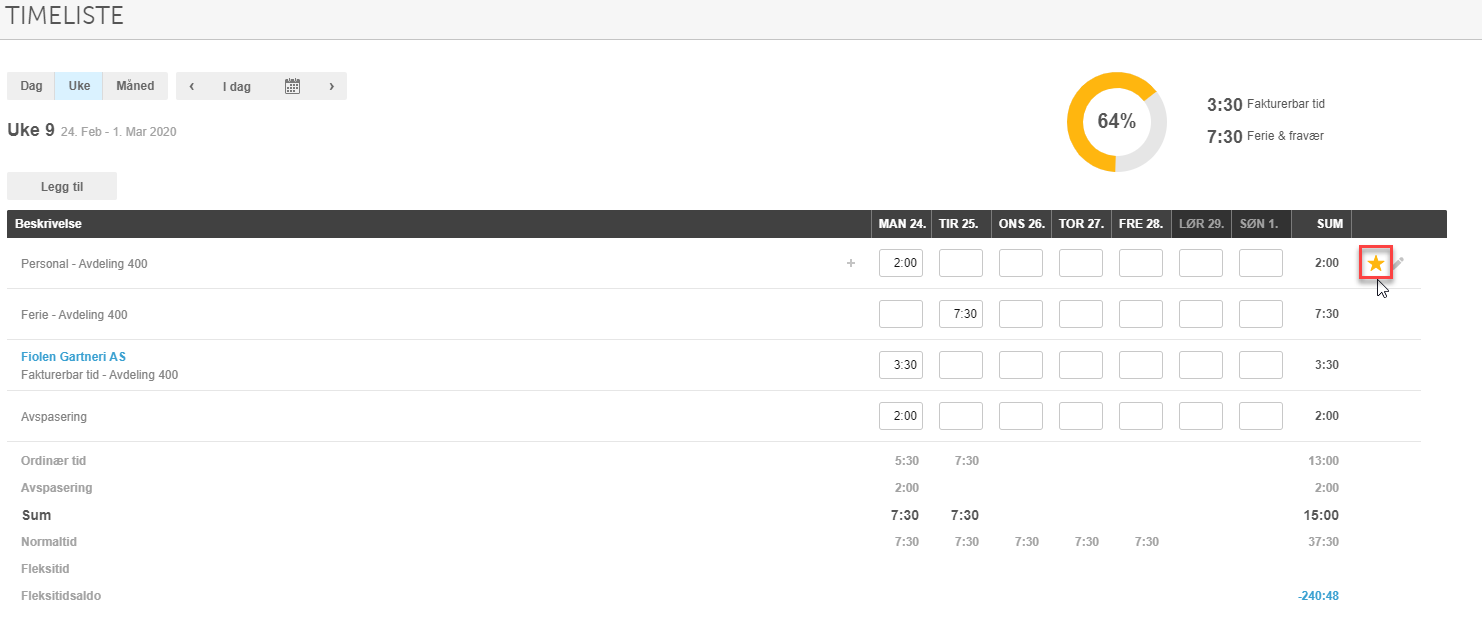This screenshot has height=617, width=1482.
Task: Click the Fiolen Gartneri row Tuesday hours field
Action: (x=961, y=365)
